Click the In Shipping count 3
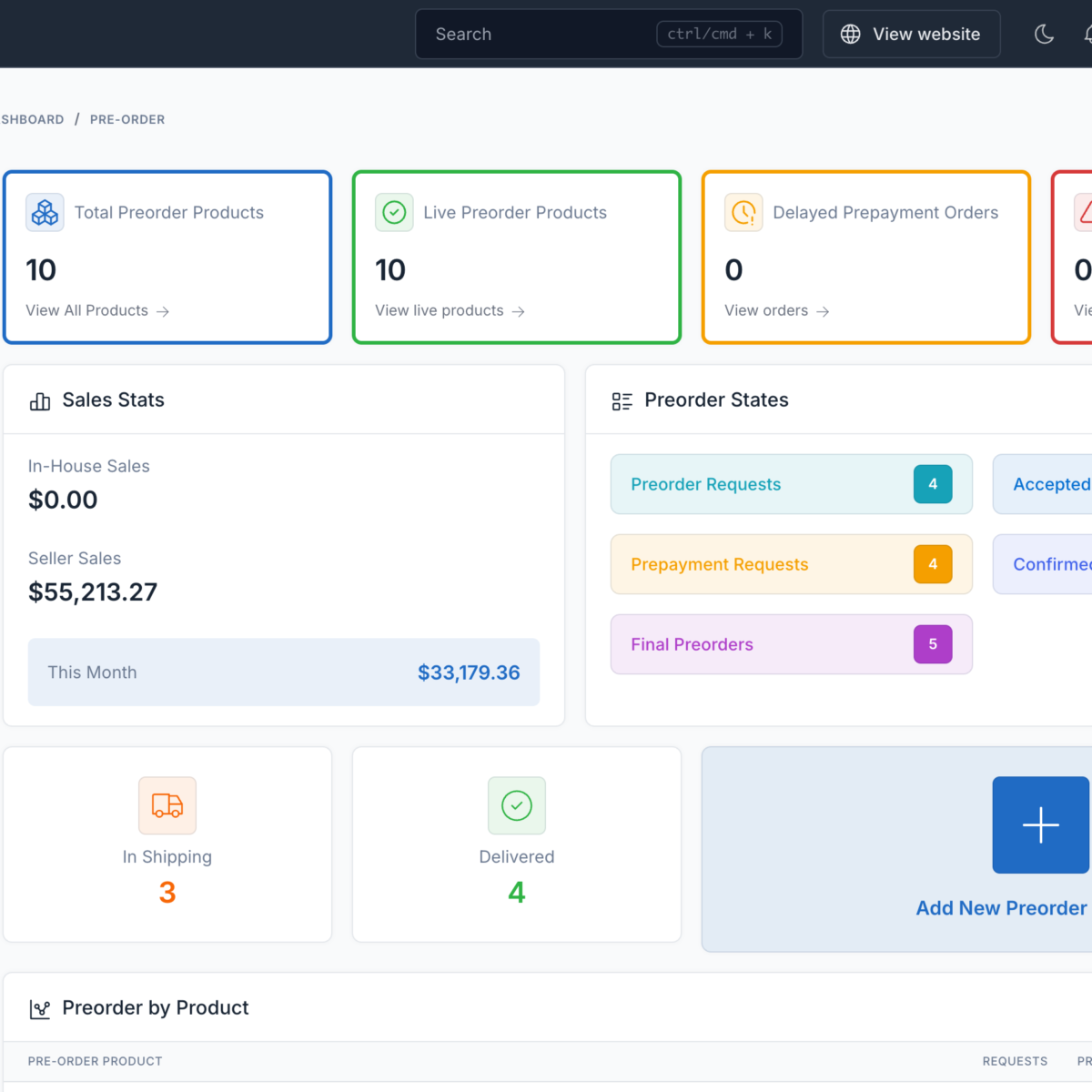Viewport: 1092px width, 1092px height. pyautogui.click(x=167, y=893)
